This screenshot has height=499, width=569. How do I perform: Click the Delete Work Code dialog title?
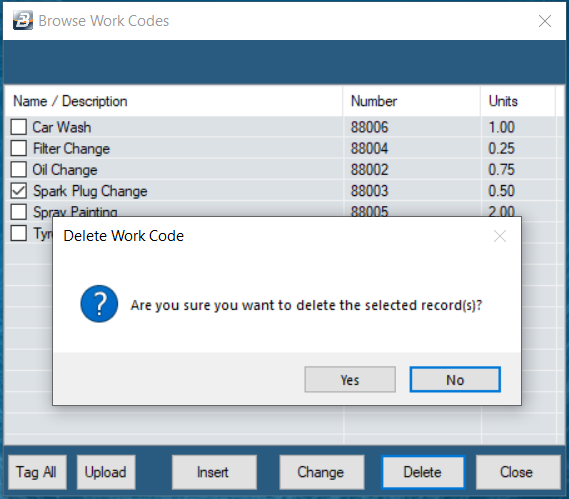tap(124, 236)
